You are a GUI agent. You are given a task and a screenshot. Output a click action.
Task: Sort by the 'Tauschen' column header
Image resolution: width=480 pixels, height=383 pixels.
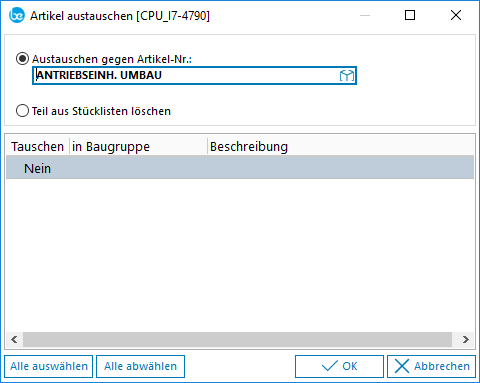click(x=37, y=147)
